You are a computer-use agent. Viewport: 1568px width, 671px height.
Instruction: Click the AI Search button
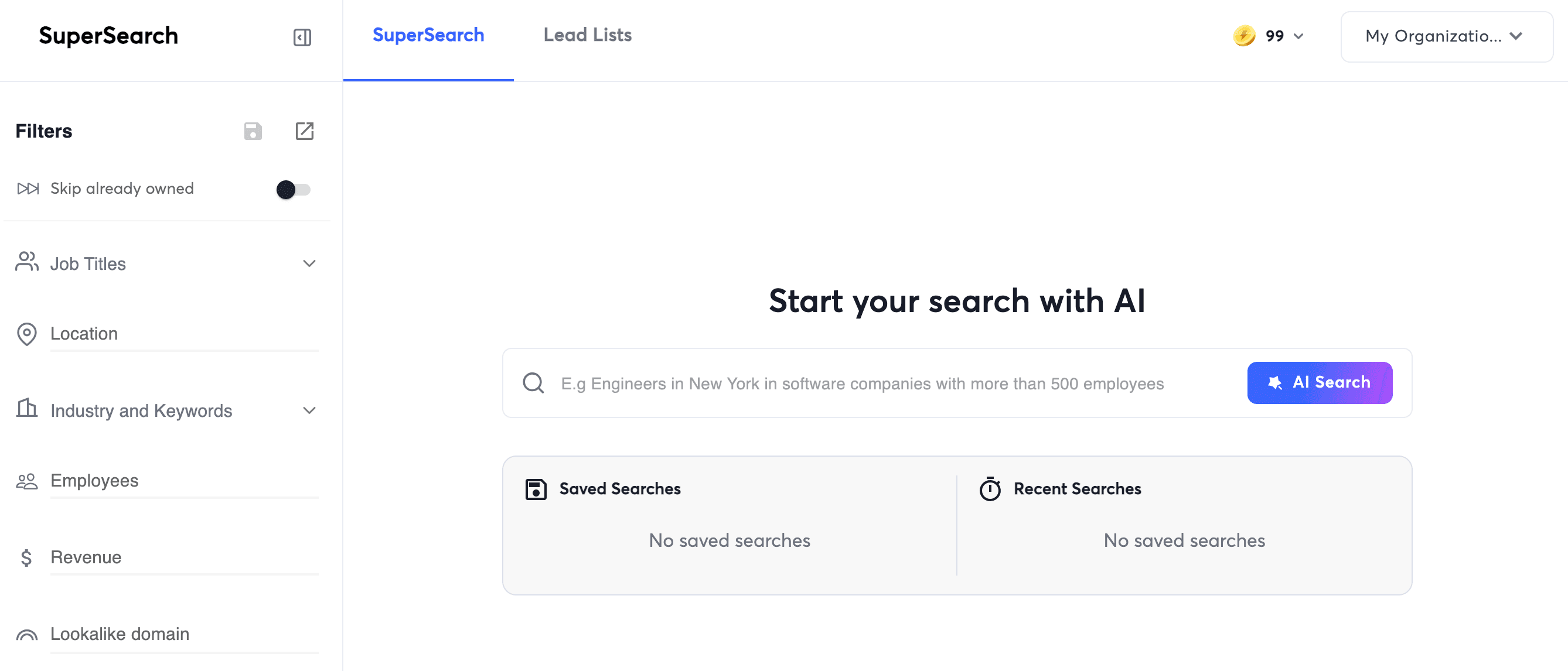point(1319,383)
